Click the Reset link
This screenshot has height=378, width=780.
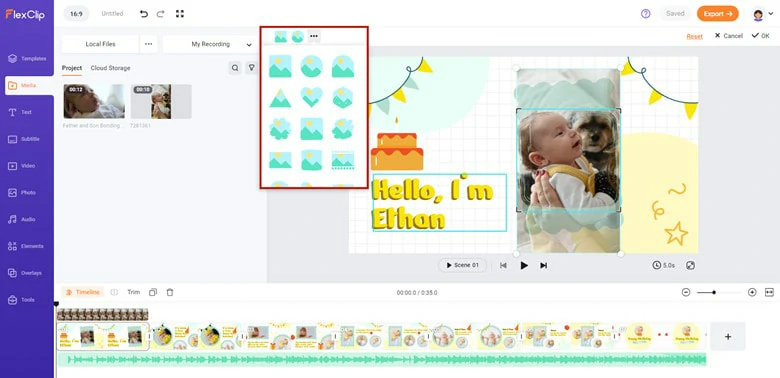click(x=694, y=36)
